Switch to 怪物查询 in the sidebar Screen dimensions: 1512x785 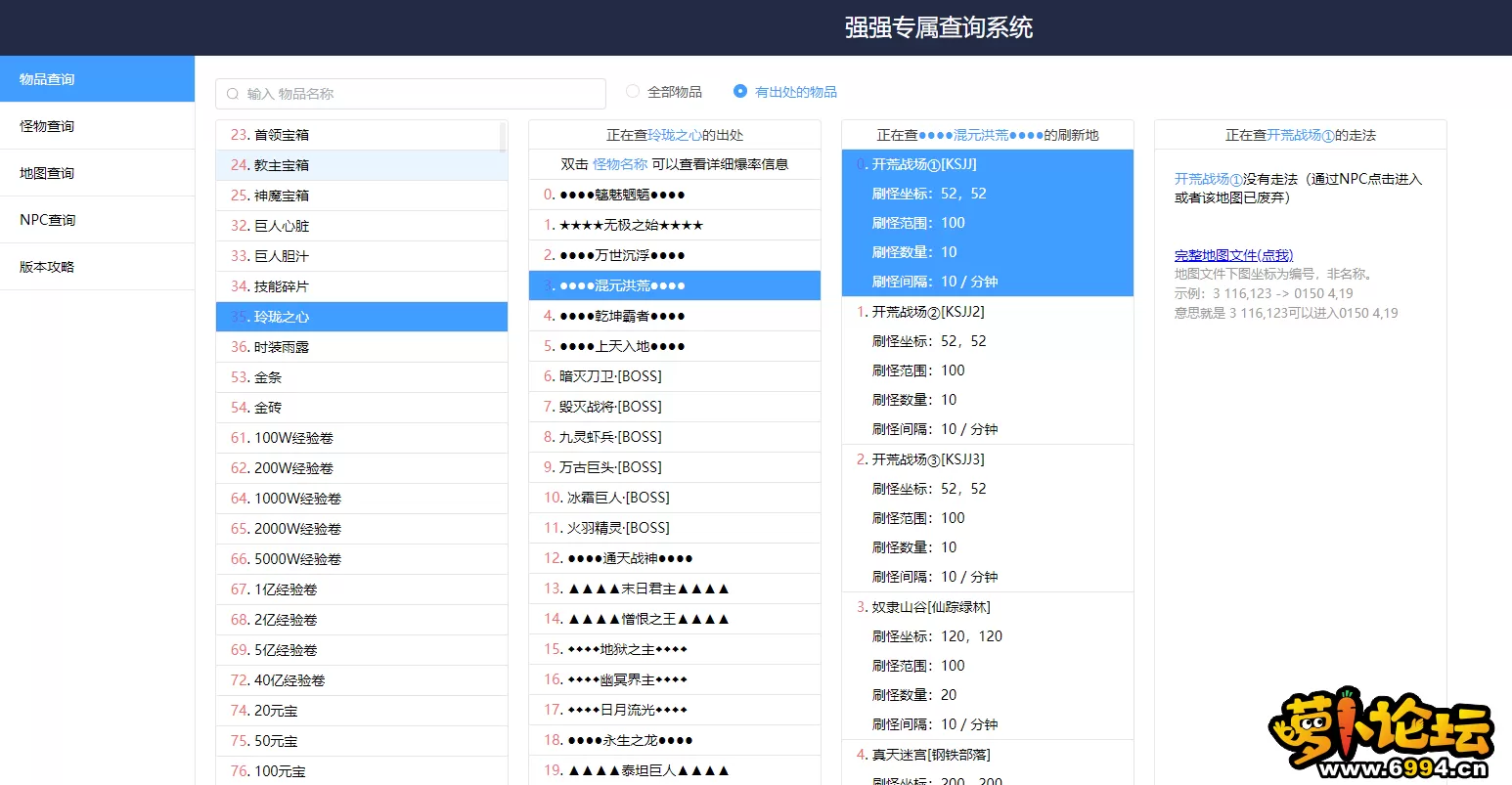pyautogui.click(x=97, y=126)
